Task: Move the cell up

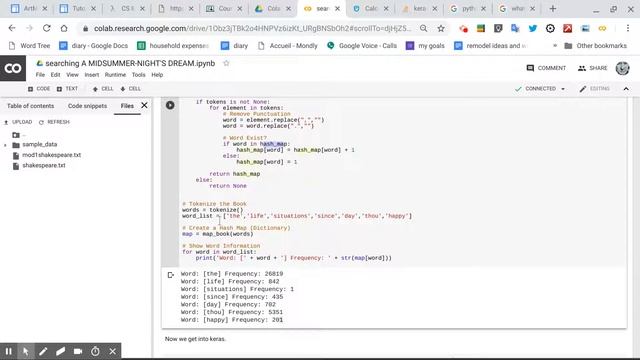Action: [x=103, y=89]
